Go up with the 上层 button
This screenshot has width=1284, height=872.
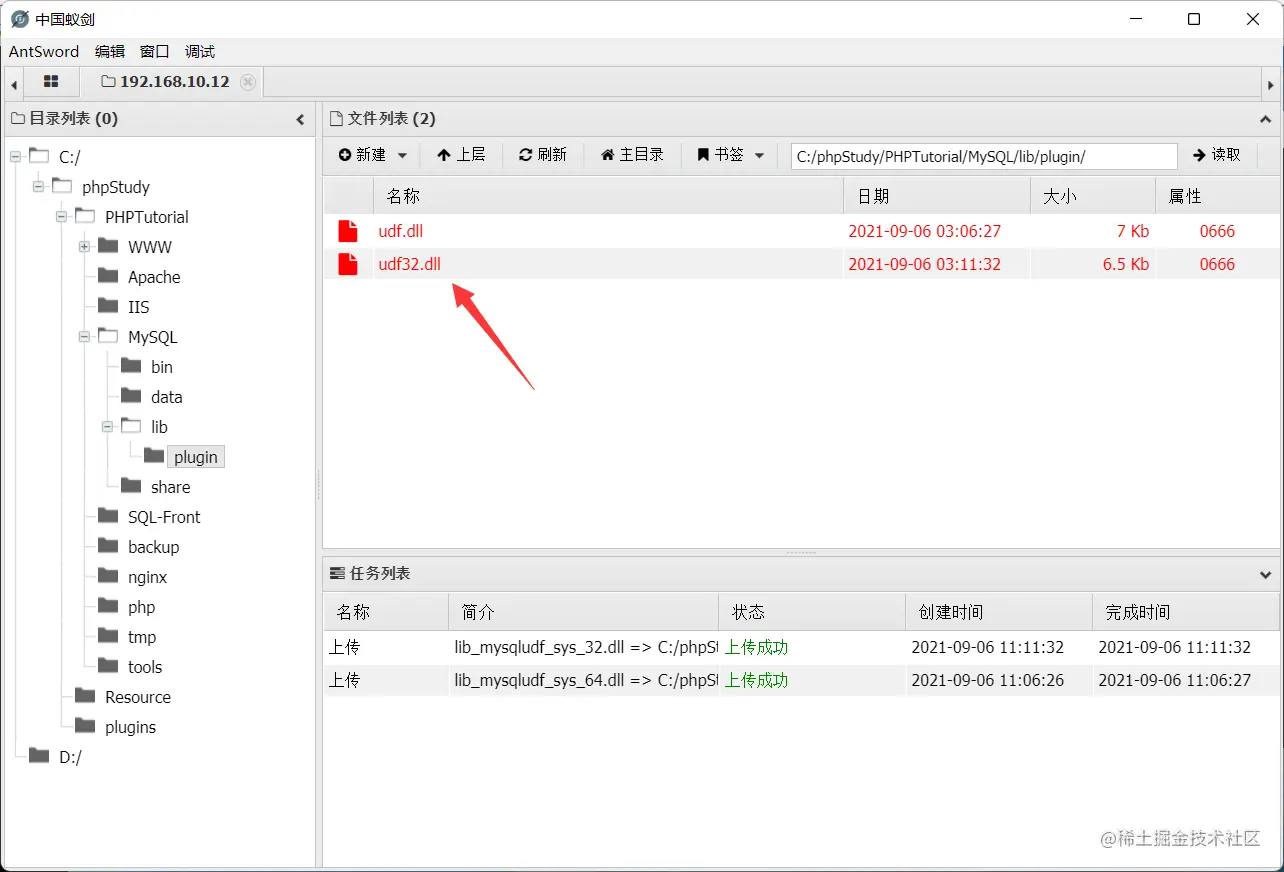tap(461, 155)
